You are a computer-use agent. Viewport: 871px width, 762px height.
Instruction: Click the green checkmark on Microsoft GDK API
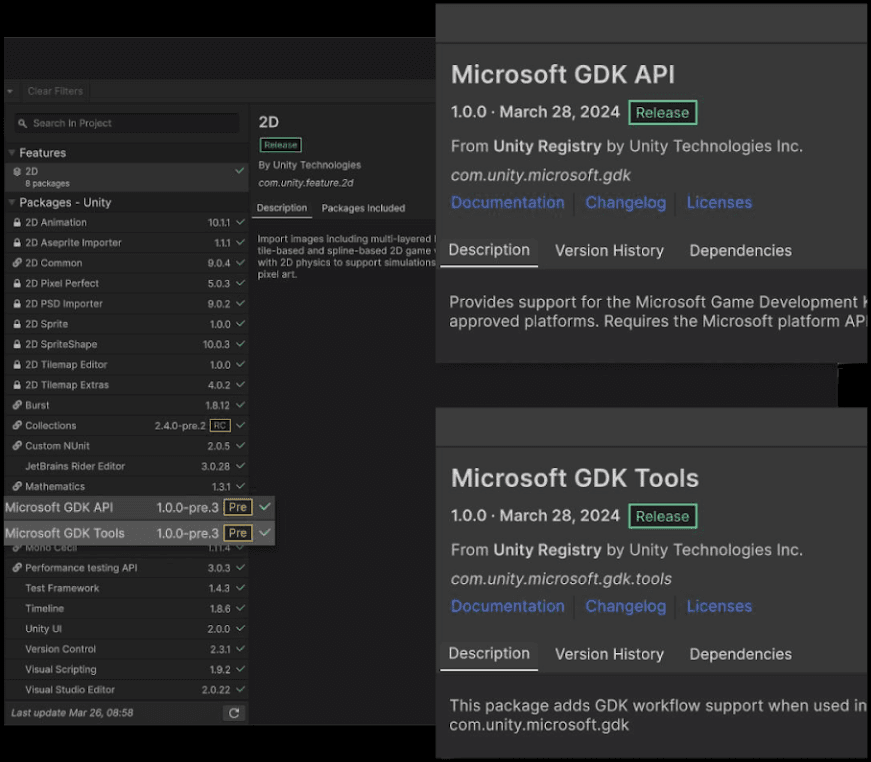pyautogui.click(x=263, y=507)
